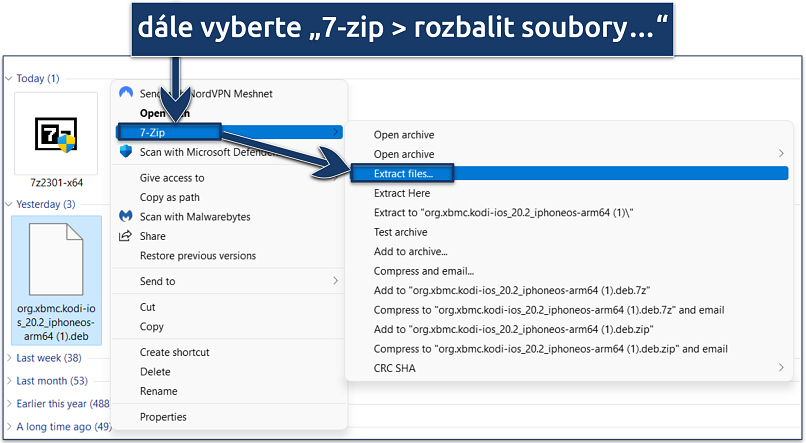Screen dimensions: 806x443
Task: Select Cut from context menu
Action: click(x=148, y=307)
